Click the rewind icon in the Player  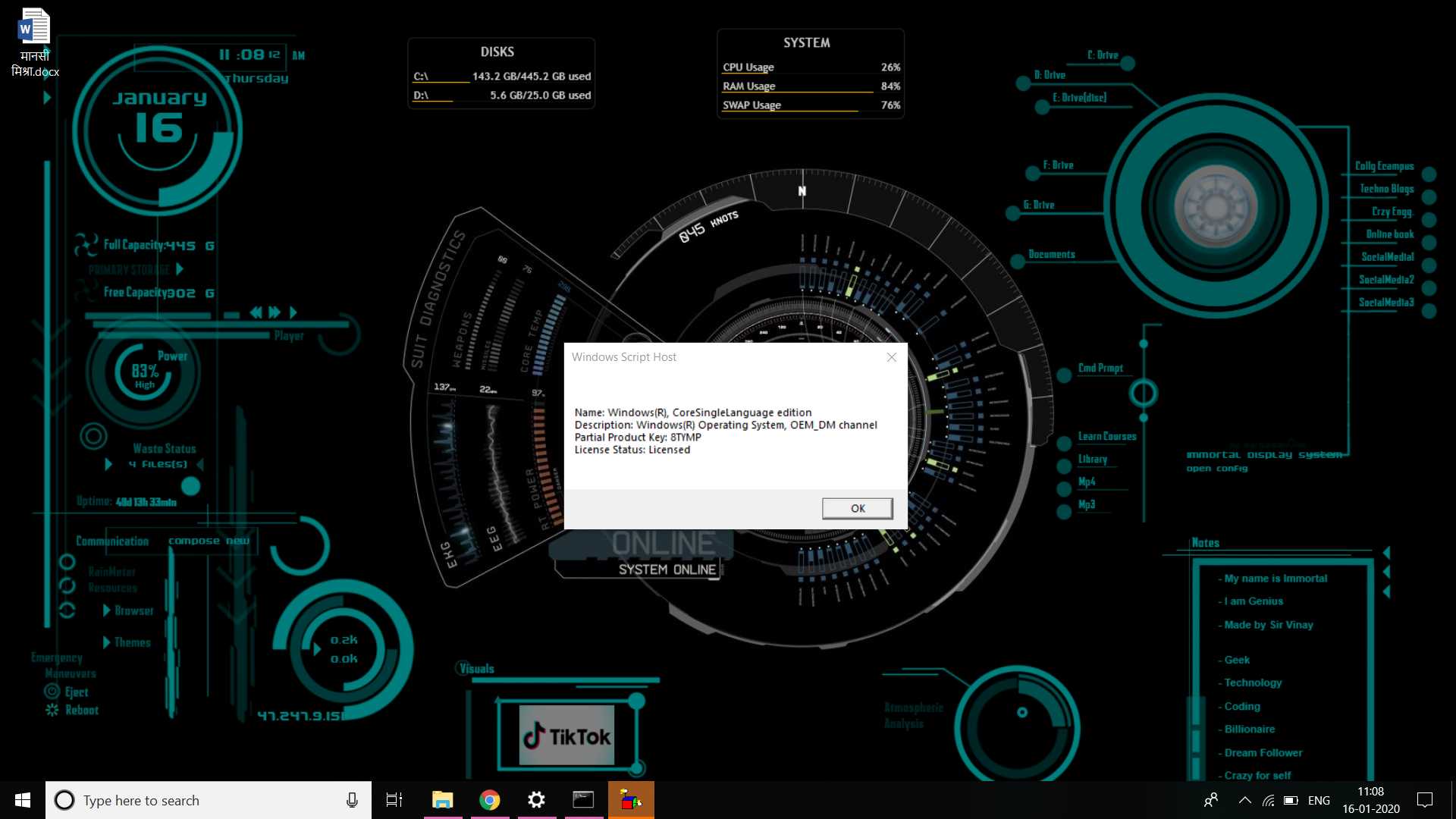[x=256, y=312]
